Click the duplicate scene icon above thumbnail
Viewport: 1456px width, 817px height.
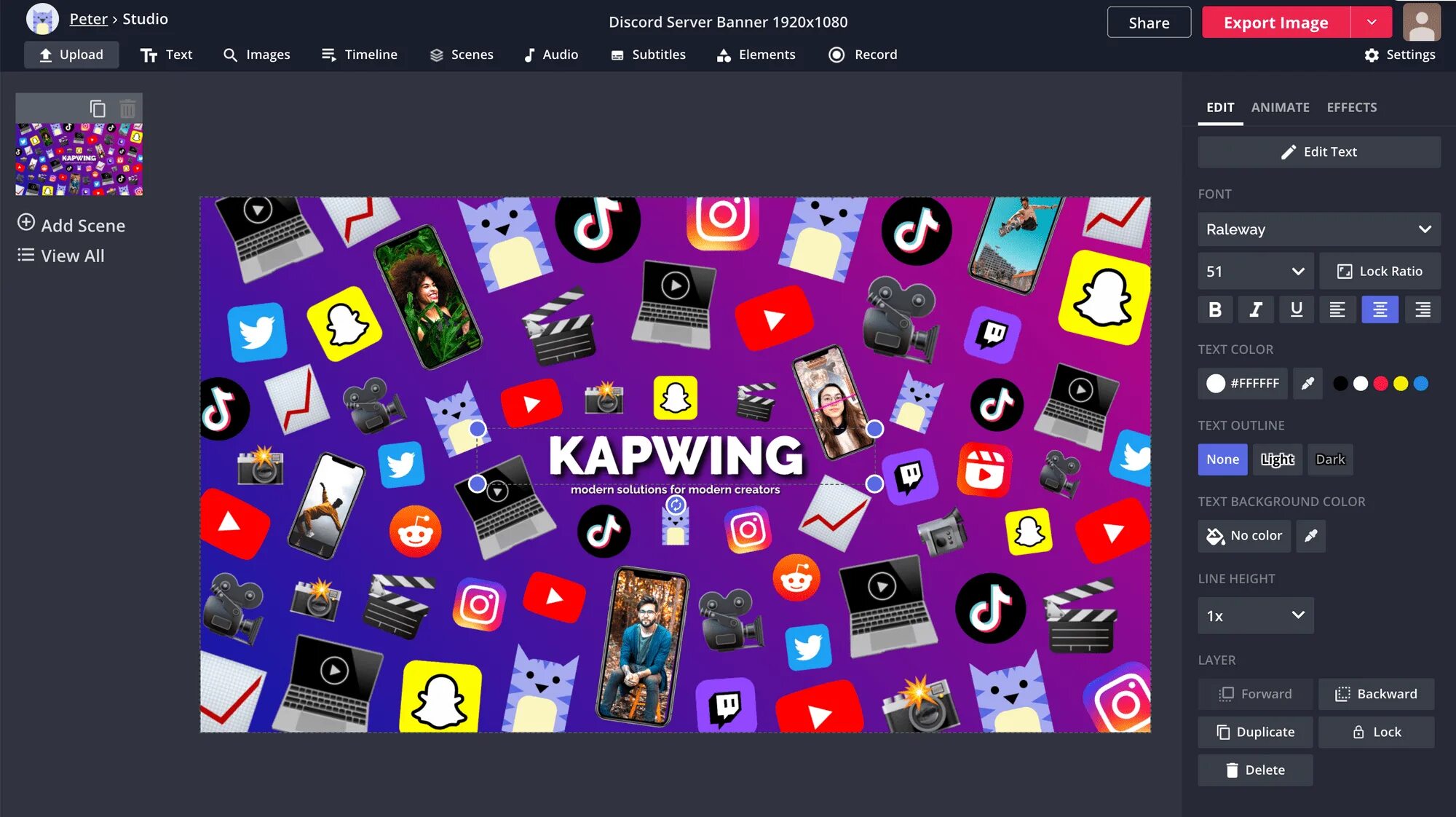pos(98,109)
